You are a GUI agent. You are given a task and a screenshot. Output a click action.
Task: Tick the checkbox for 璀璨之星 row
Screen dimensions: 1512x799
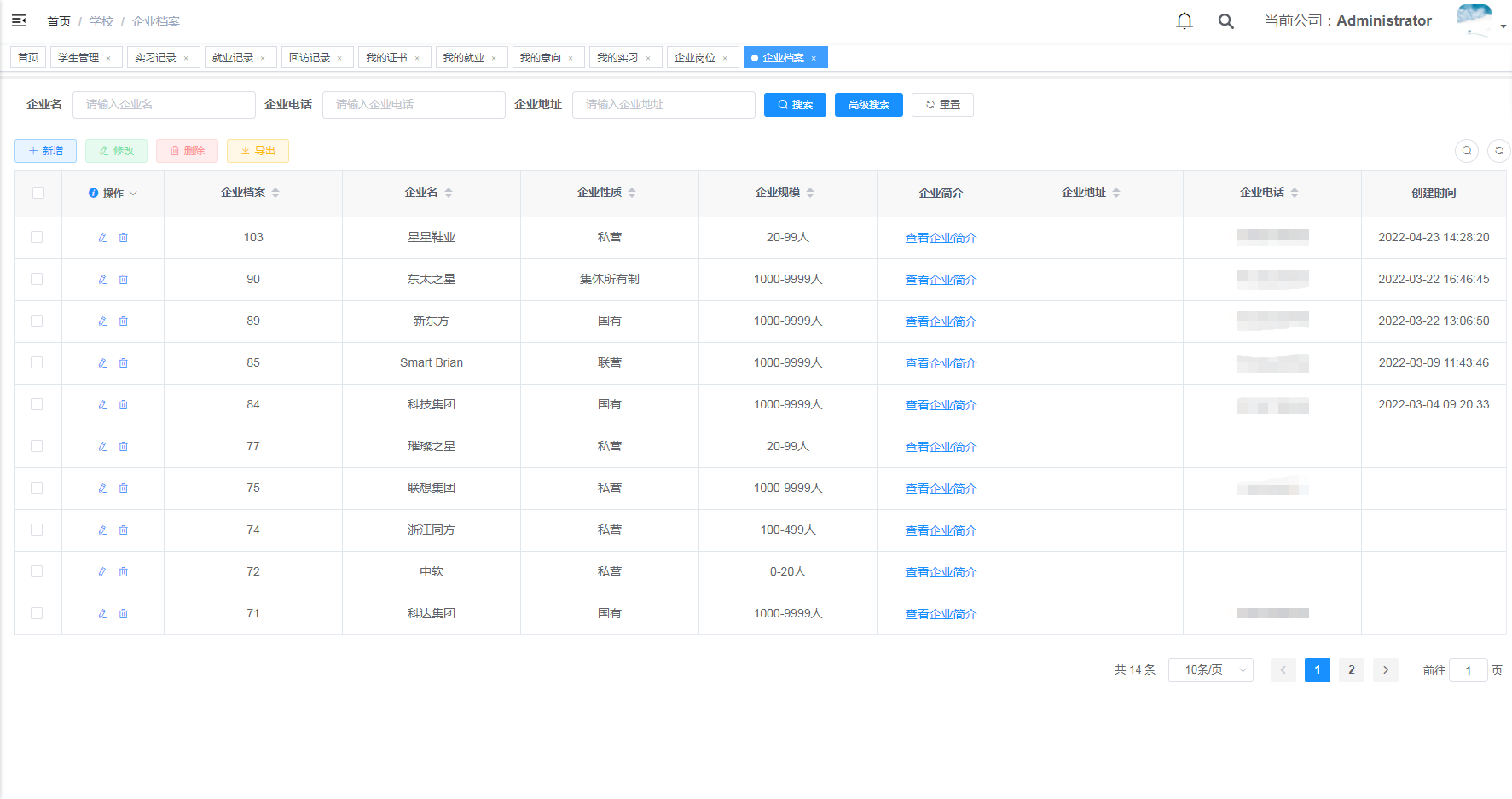[37, 446]
